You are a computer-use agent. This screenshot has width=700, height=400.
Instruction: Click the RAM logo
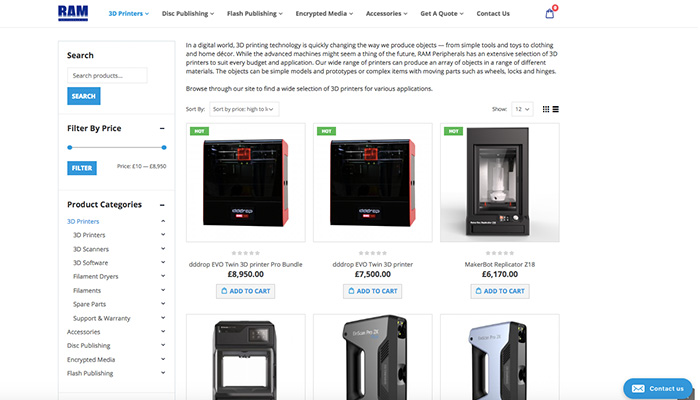73,13
